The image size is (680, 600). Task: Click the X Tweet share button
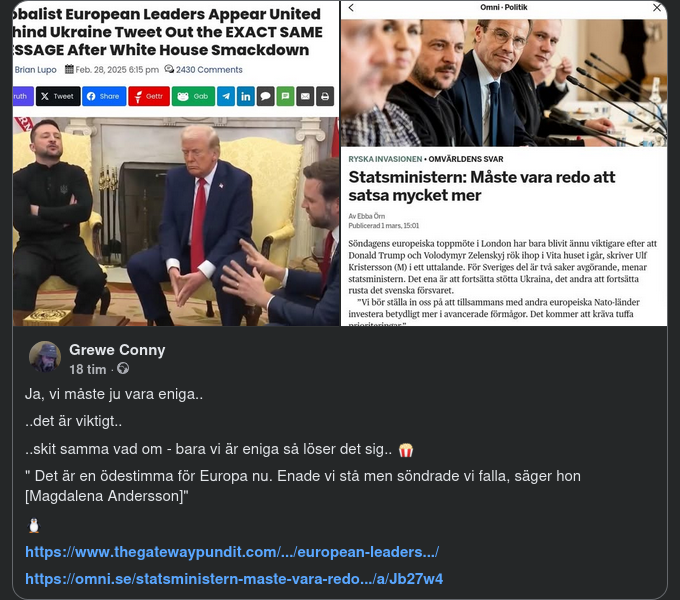tap(58, 96)
